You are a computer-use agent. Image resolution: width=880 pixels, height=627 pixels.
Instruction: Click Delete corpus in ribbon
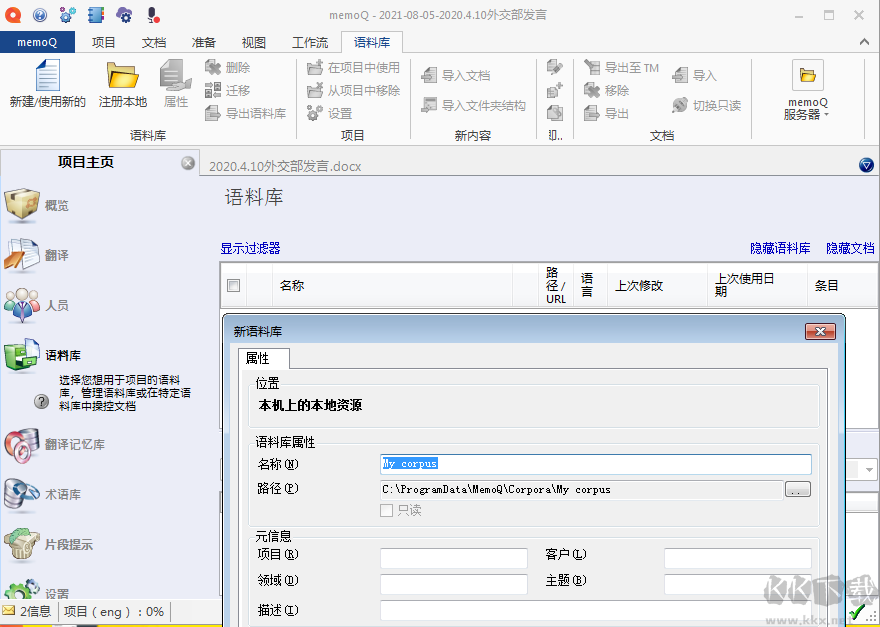coord(227,67)
